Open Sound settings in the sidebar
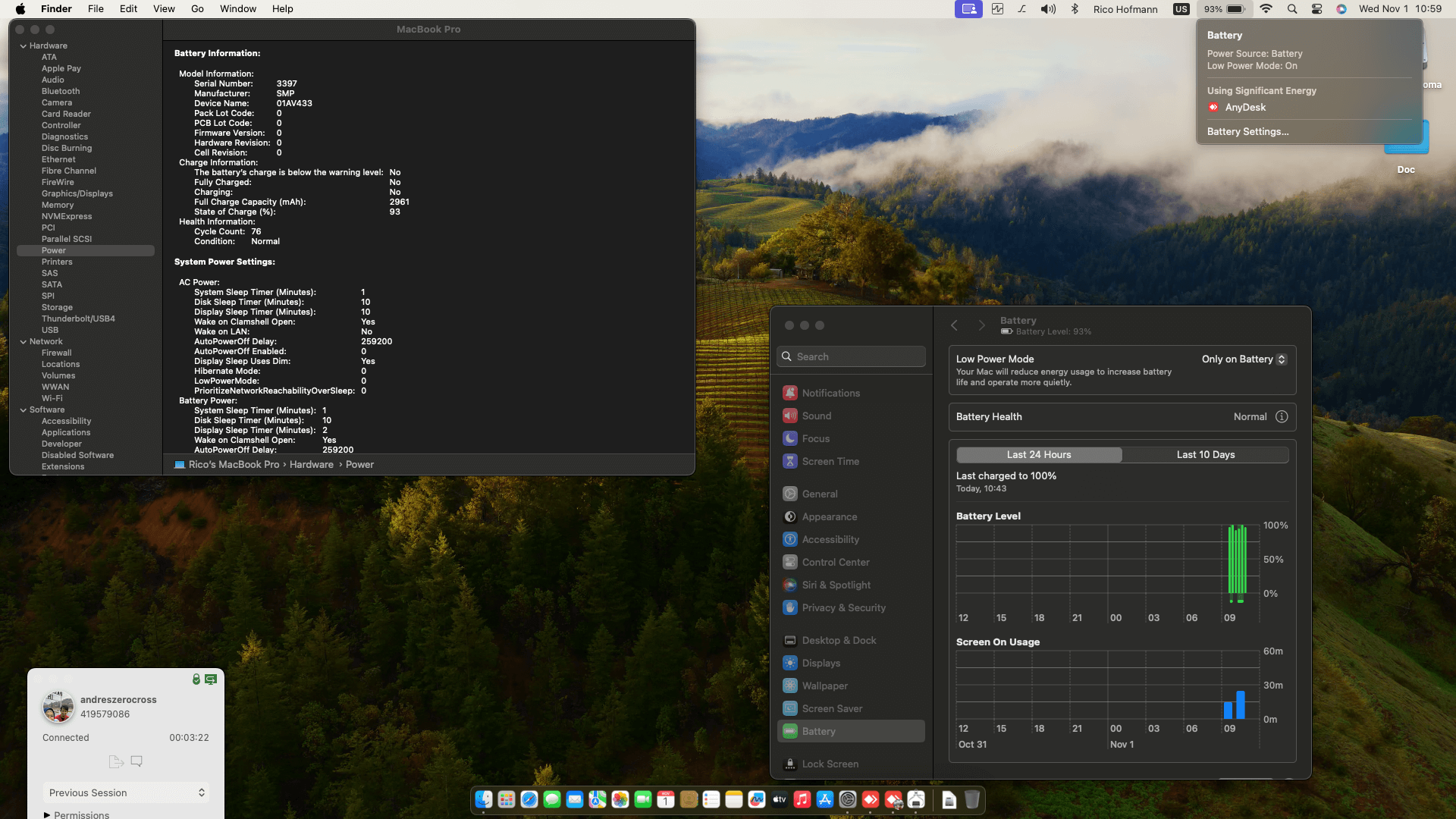Viewport: 1456px width, 819px height. pos(851,416)
